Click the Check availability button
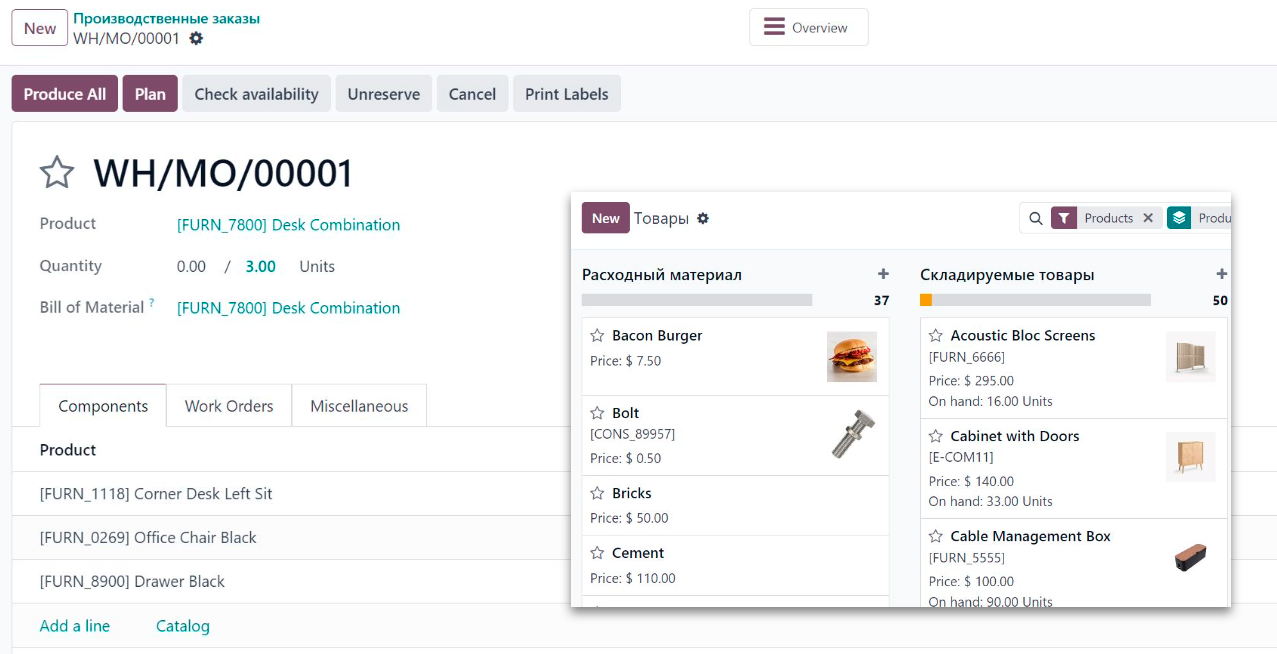 pyautogui.click(x=256, y=94)
